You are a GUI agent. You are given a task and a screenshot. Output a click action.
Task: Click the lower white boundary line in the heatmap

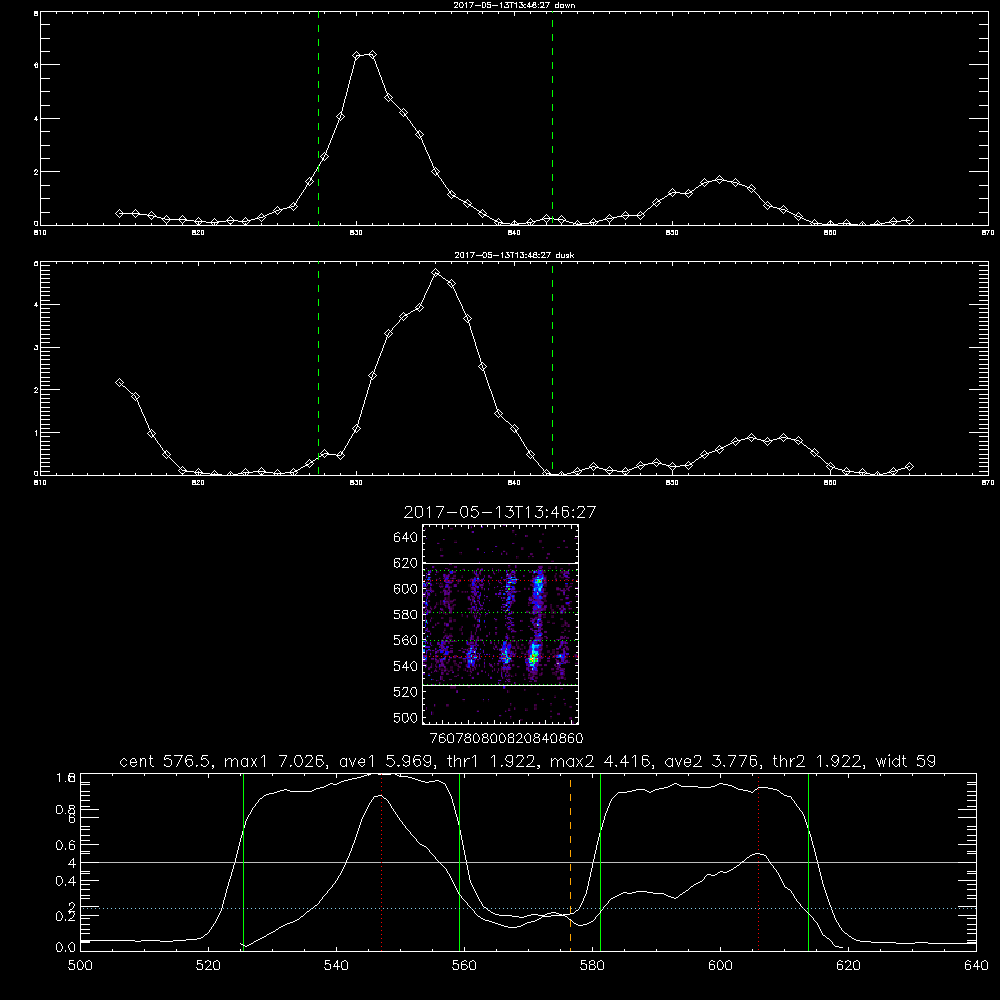[501, 685]
